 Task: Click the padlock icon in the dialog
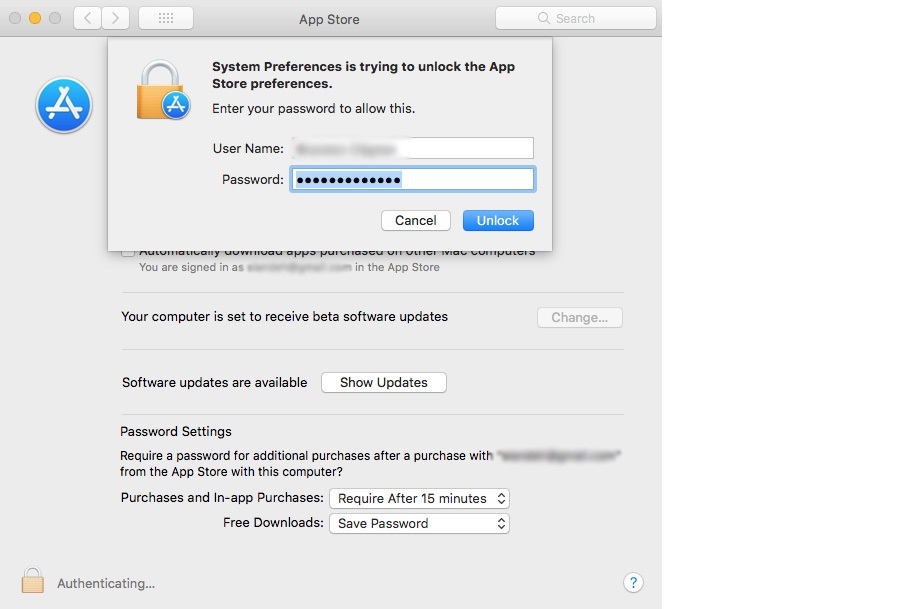[163, 90]
